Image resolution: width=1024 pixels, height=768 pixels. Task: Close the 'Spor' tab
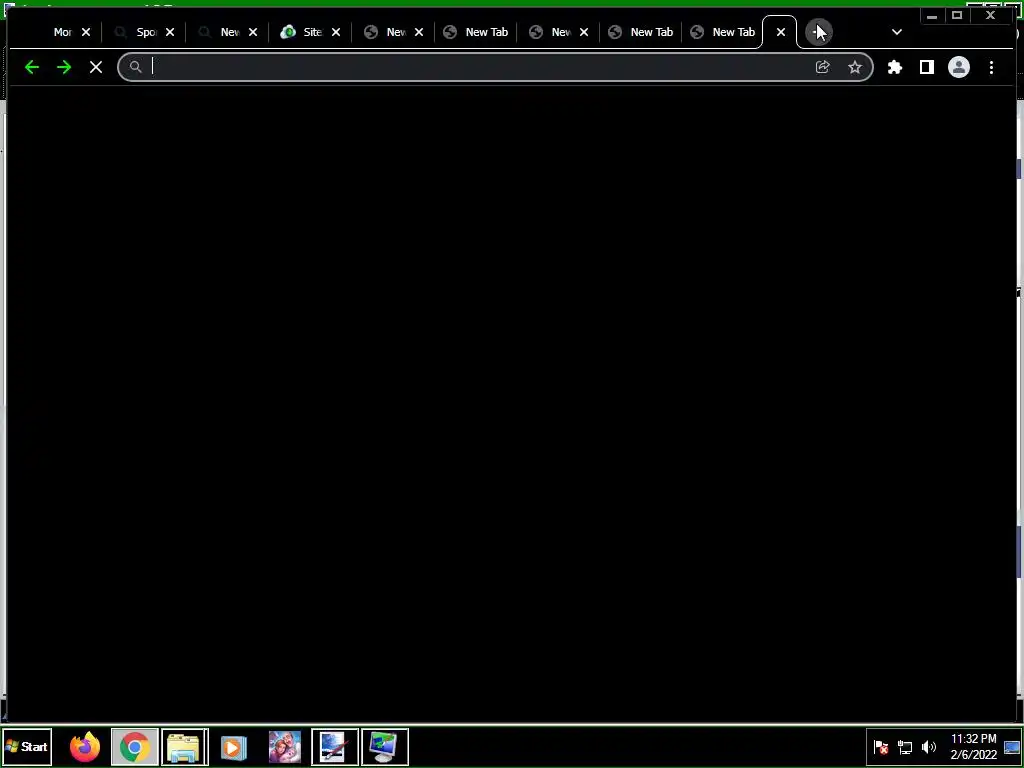coord(170,32)
